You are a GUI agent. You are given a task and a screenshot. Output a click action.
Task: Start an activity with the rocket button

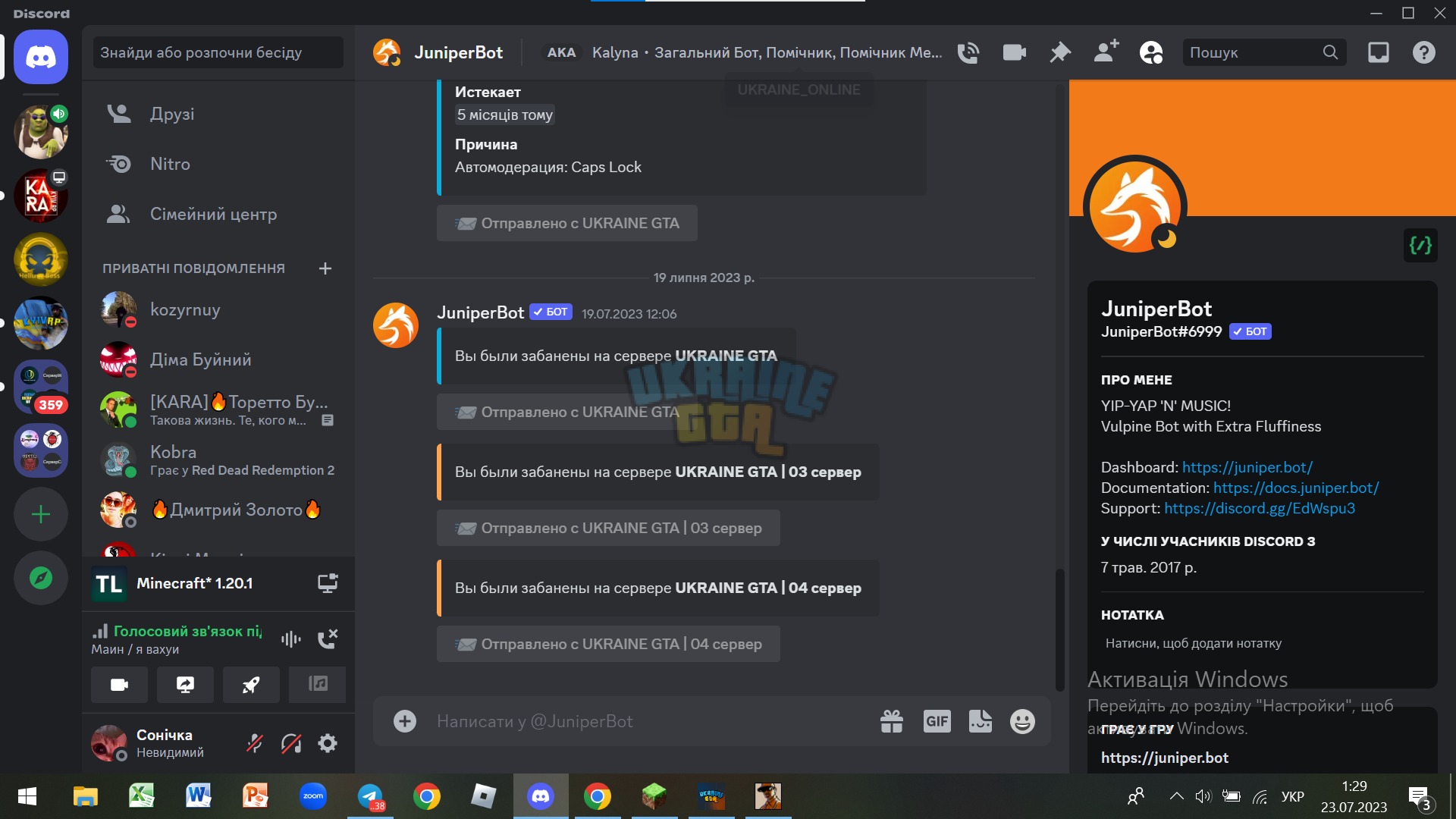(x=251, y=685)
